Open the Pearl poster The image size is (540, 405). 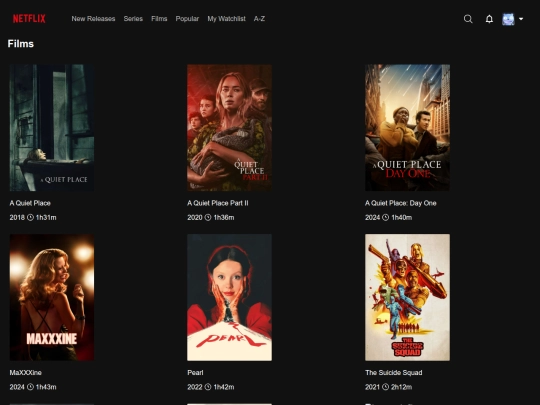coord(229,298)
